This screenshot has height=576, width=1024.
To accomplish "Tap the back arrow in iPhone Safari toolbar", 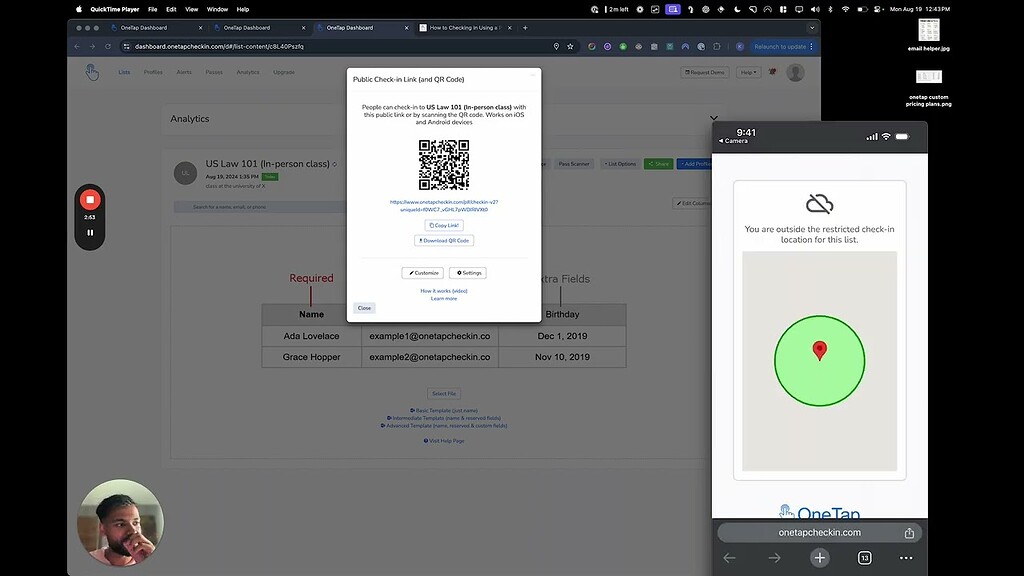I will click(x=728, y=557).
